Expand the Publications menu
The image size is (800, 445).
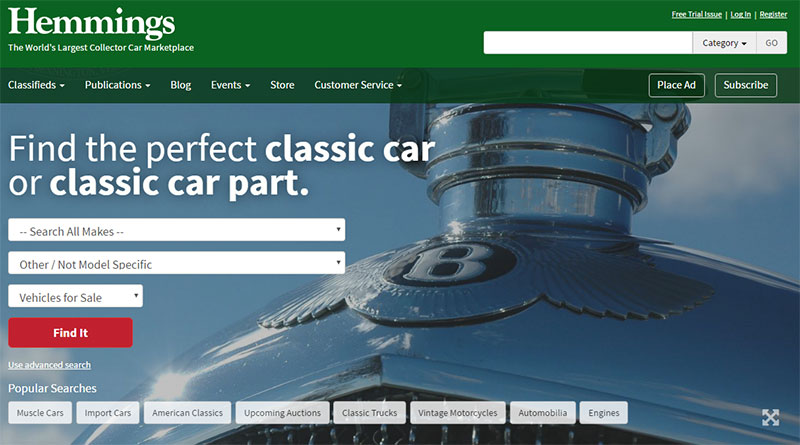pos(117,85)
